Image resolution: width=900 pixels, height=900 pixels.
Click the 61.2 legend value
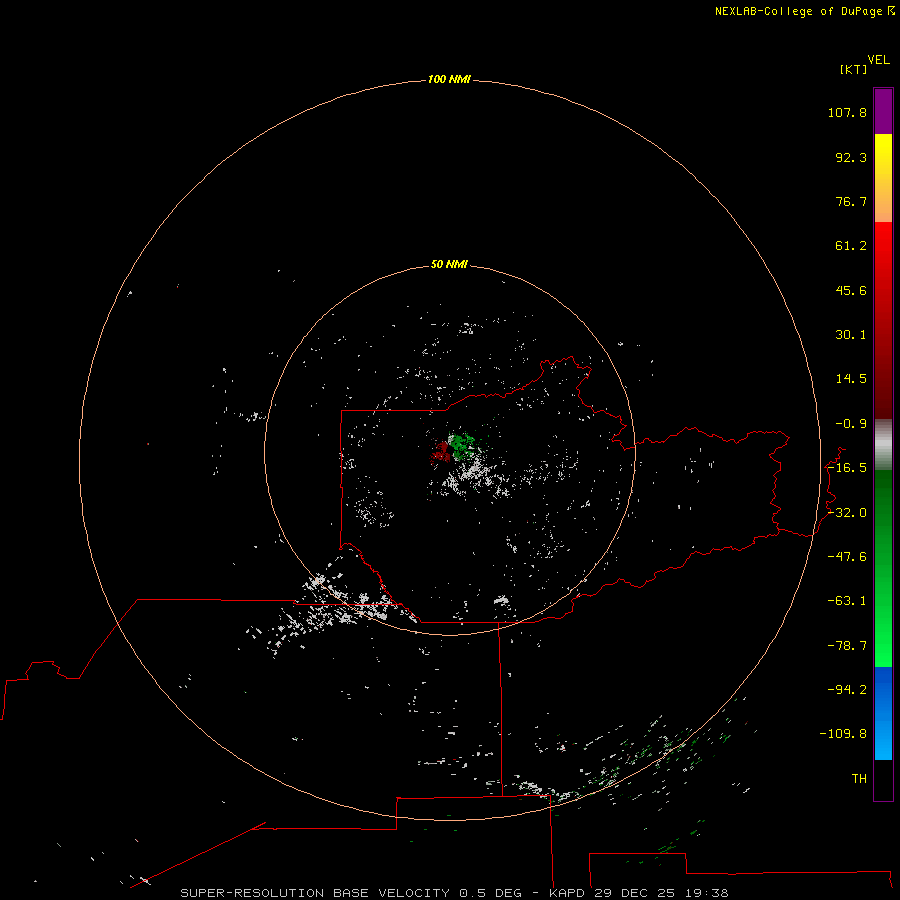point(851,246)
